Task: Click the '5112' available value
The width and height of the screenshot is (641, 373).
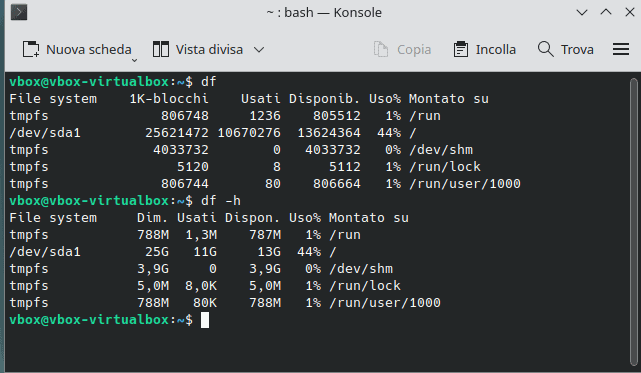Action: click(x=345, y=166)
